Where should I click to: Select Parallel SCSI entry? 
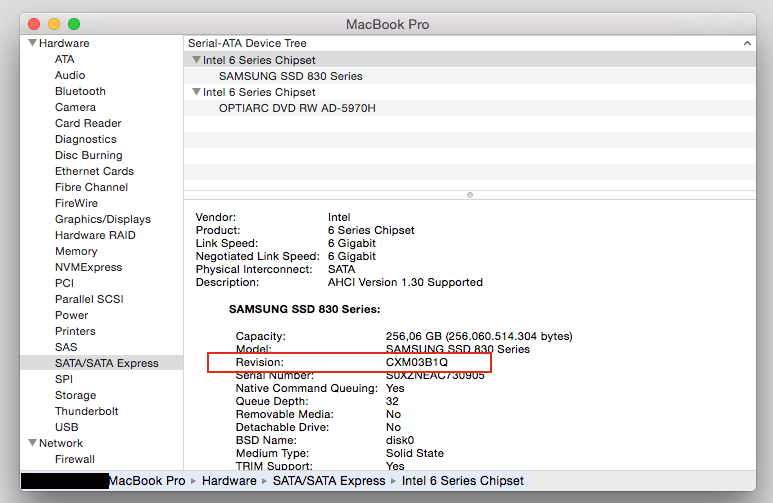tap(89, 299)
